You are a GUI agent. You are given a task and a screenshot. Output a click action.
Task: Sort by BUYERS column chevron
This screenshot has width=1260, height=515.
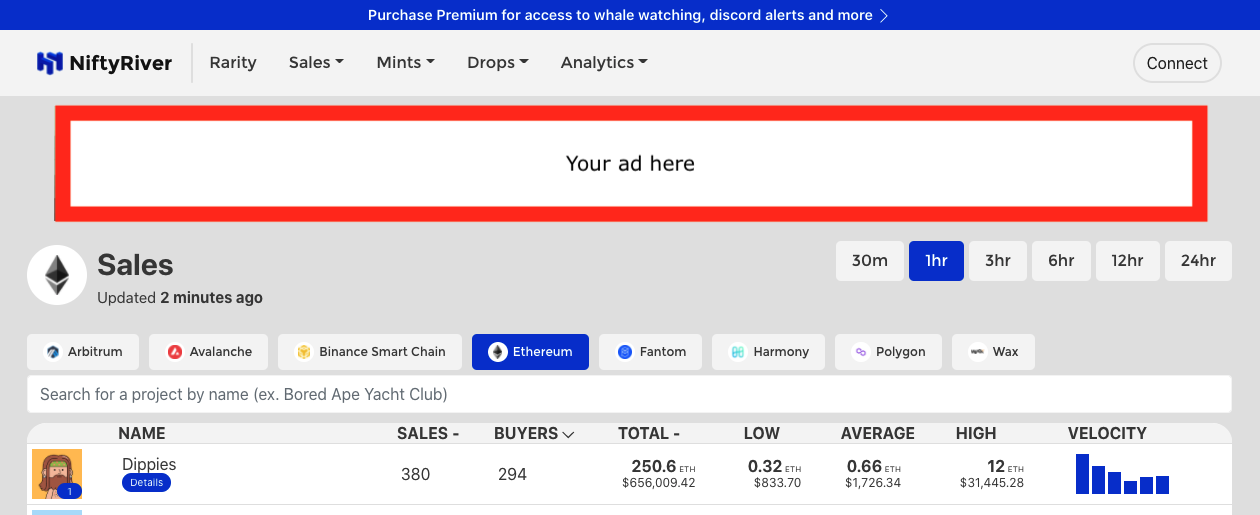coord(568,434)
